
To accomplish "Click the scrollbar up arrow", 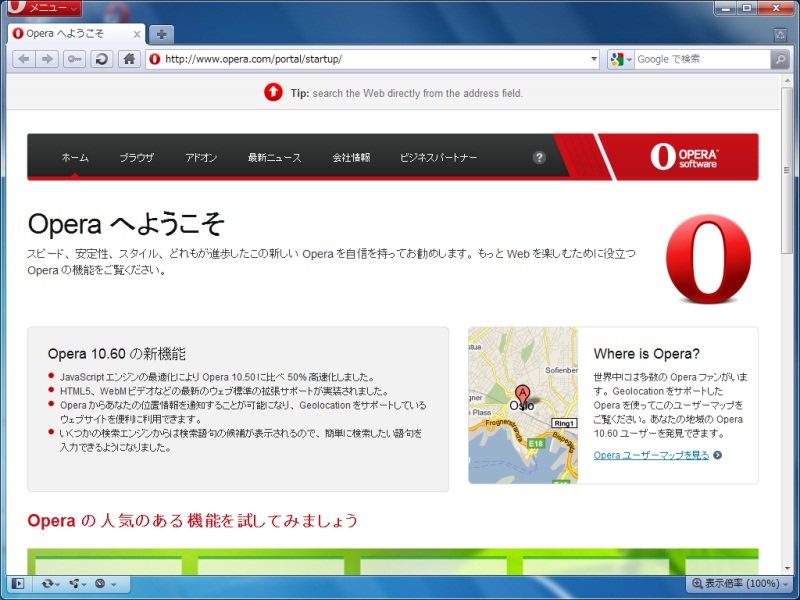I will [x=786, y=81].
